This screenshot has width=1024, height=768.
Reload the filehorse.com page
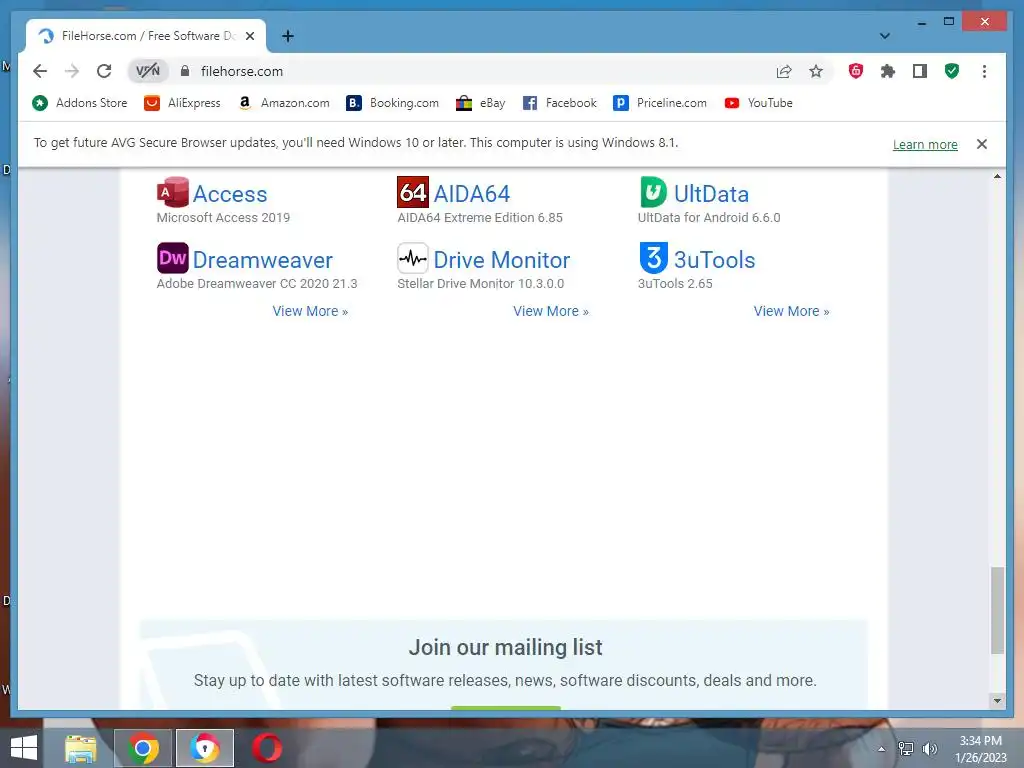[x=104, y=71]
